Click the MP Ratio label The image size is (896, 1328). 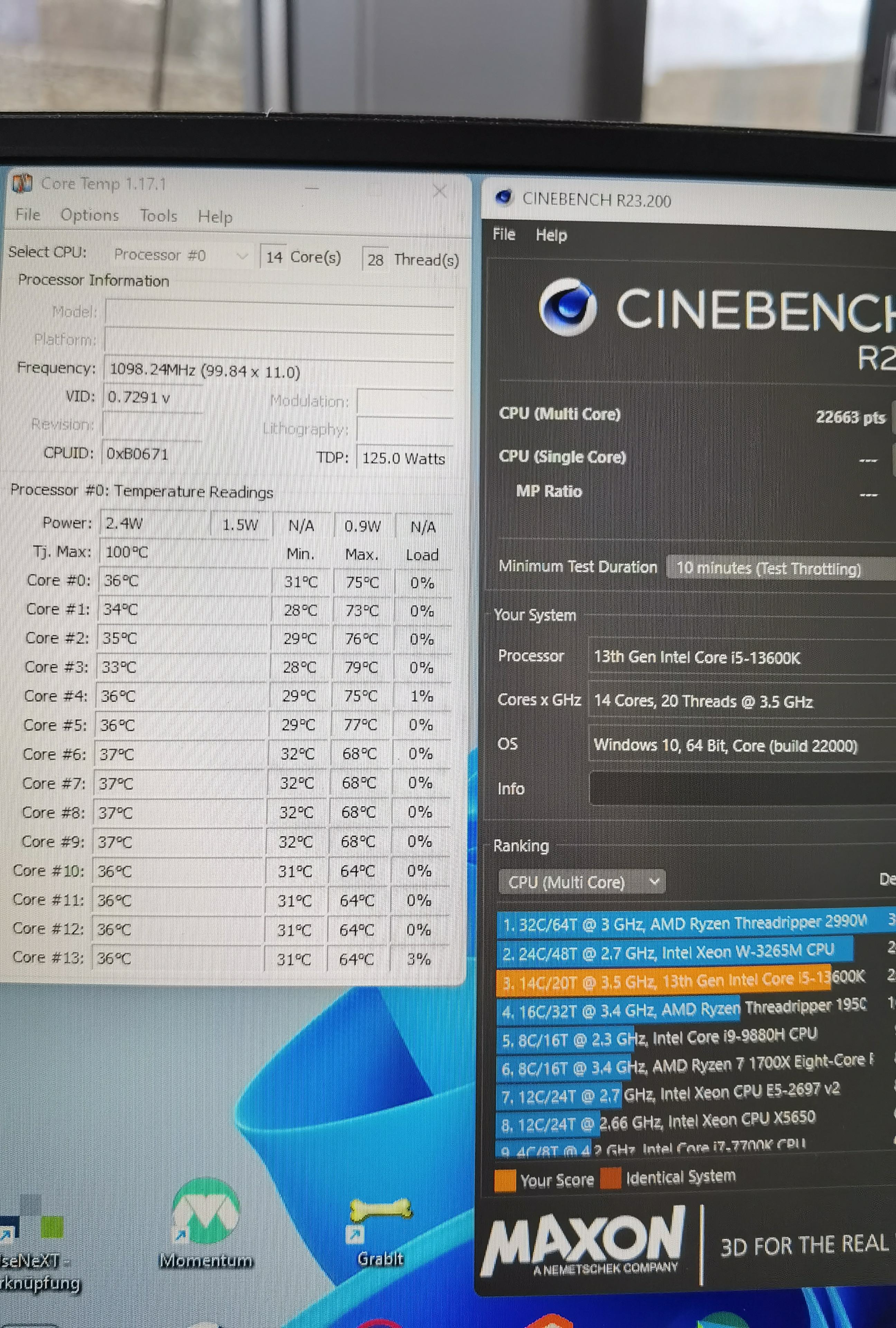(x=549, y=491)
